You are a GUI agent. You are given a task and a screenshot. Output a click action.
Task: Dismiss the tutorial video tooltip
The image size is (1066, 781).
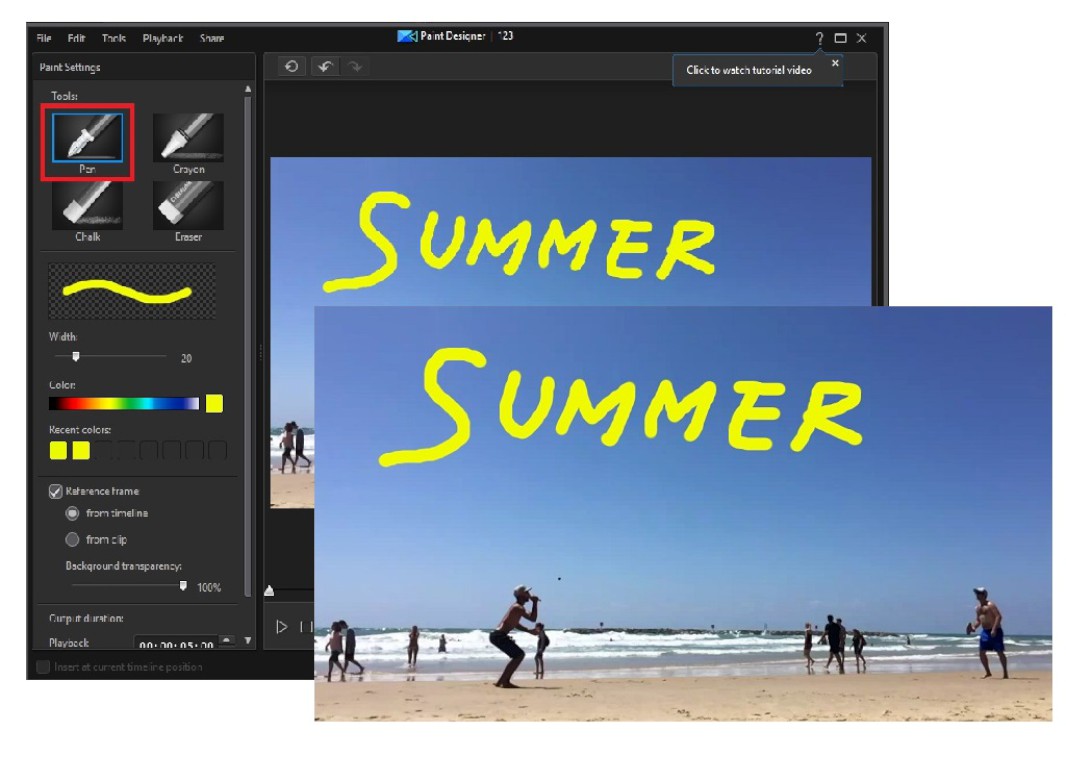click(x=835, y=63)
